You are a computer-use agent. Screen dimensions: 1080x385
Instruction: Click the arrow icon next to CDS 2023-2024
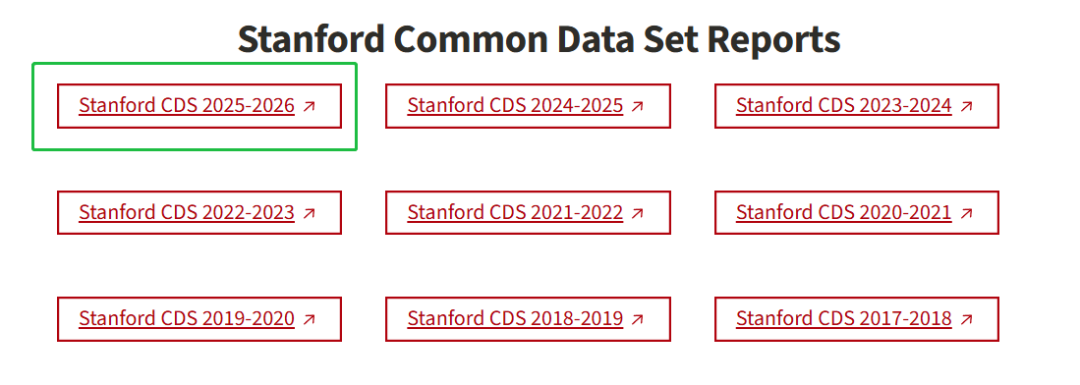coord(966,107)
